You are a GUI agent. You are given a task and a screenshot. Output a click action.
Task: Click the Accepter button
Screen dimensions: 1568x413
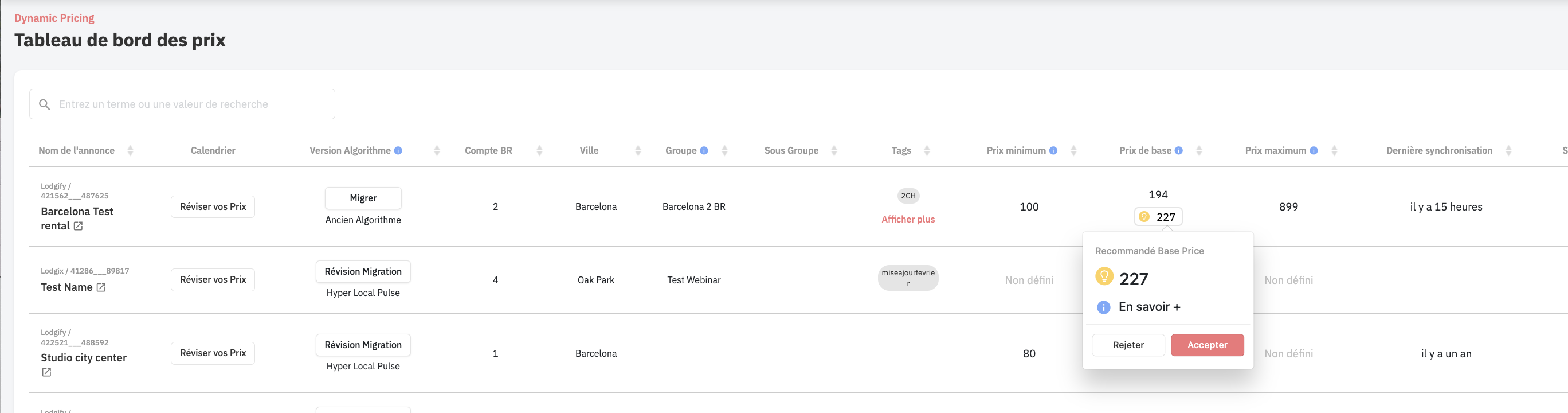(1208, 345)
